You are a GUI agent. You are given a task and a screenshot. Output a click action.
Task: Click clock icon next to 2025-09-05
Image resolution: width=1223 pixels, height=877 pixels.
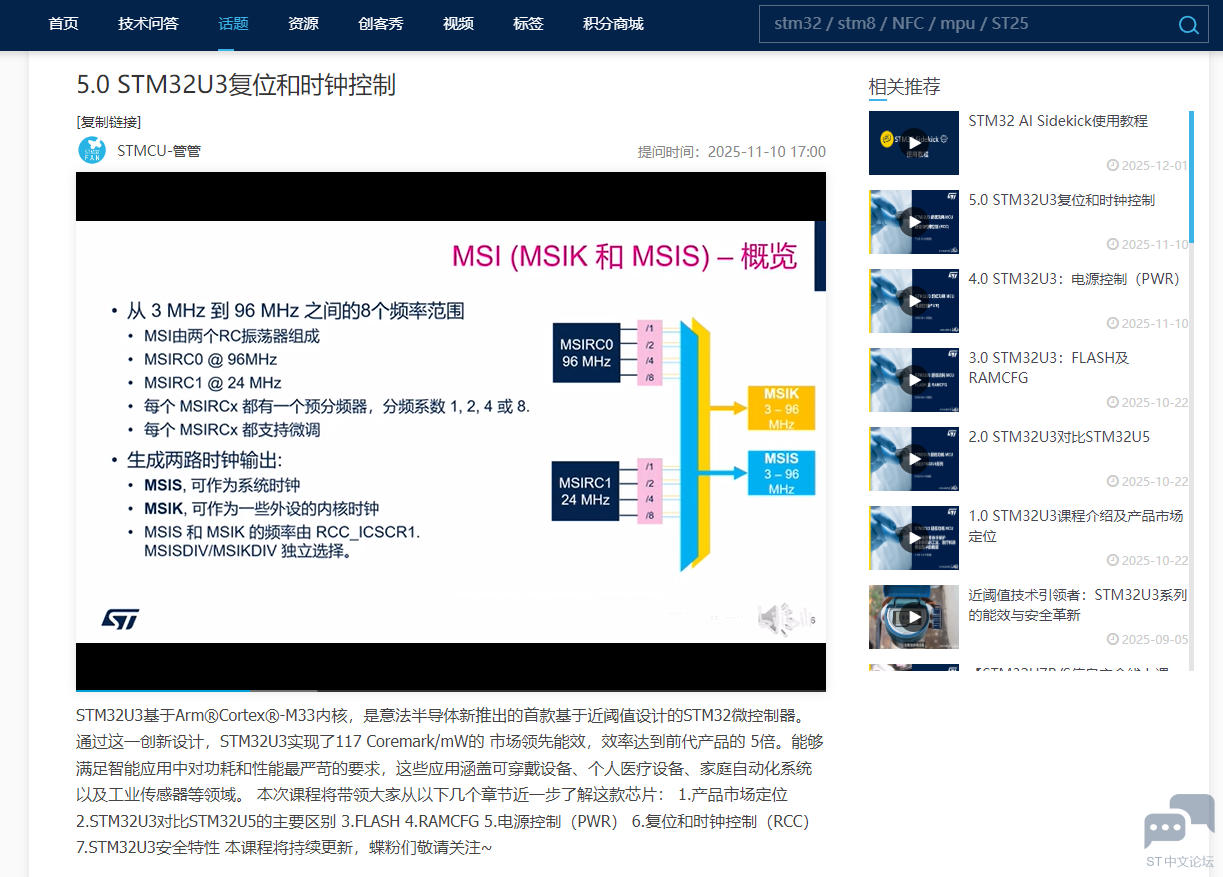1113,639
